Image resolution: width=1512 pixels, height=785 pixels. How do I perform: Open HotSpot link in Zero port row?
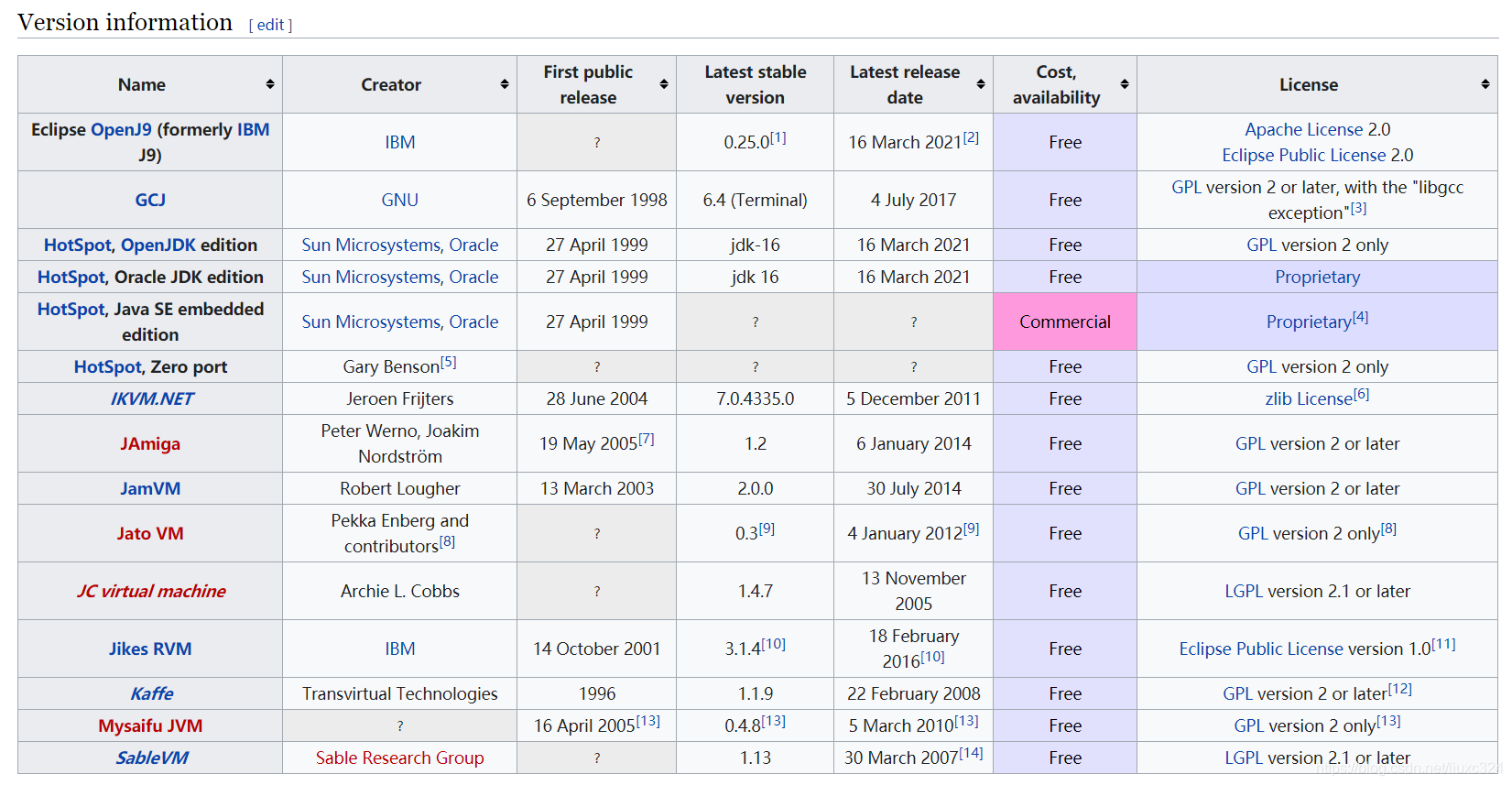[108, 366]
